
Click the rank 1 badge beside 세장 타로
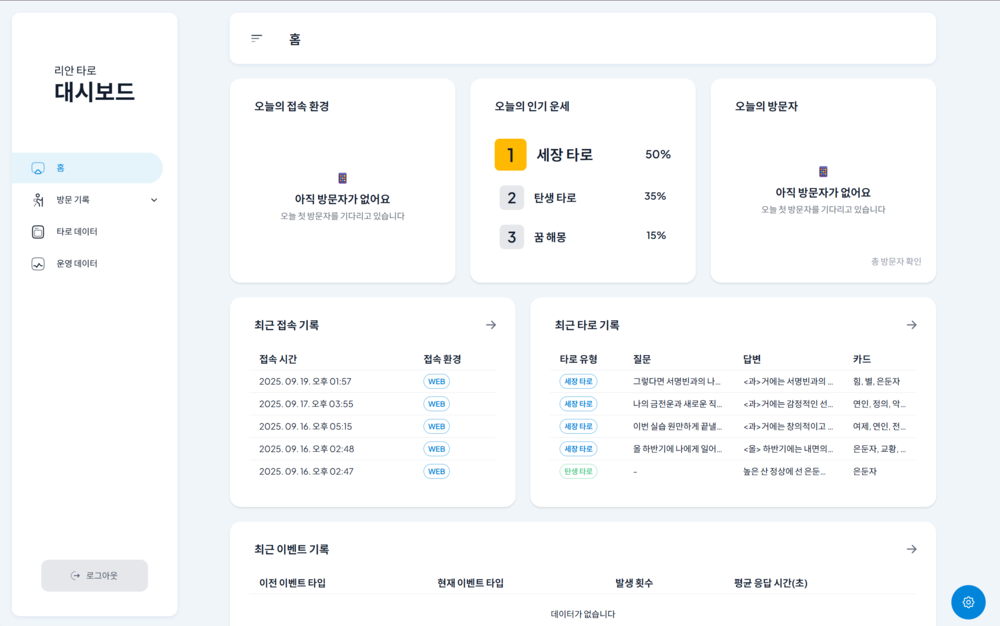[x=513, y=155]
